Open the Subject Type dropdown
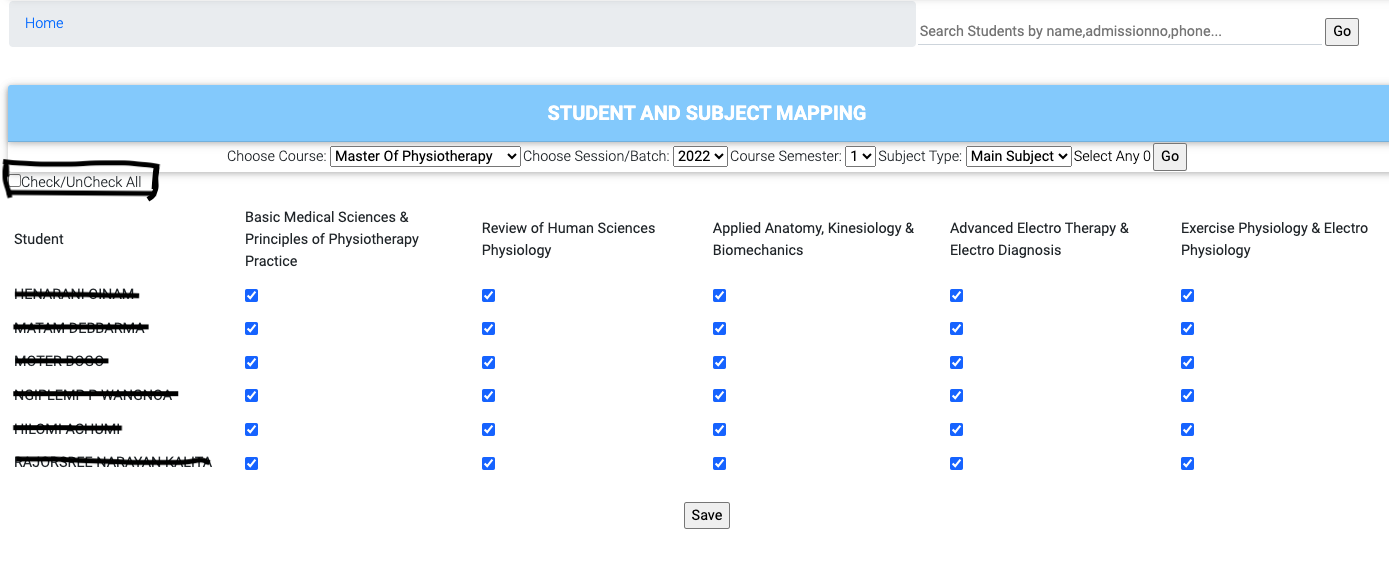1389x561 pixels. coord(1018,156)
